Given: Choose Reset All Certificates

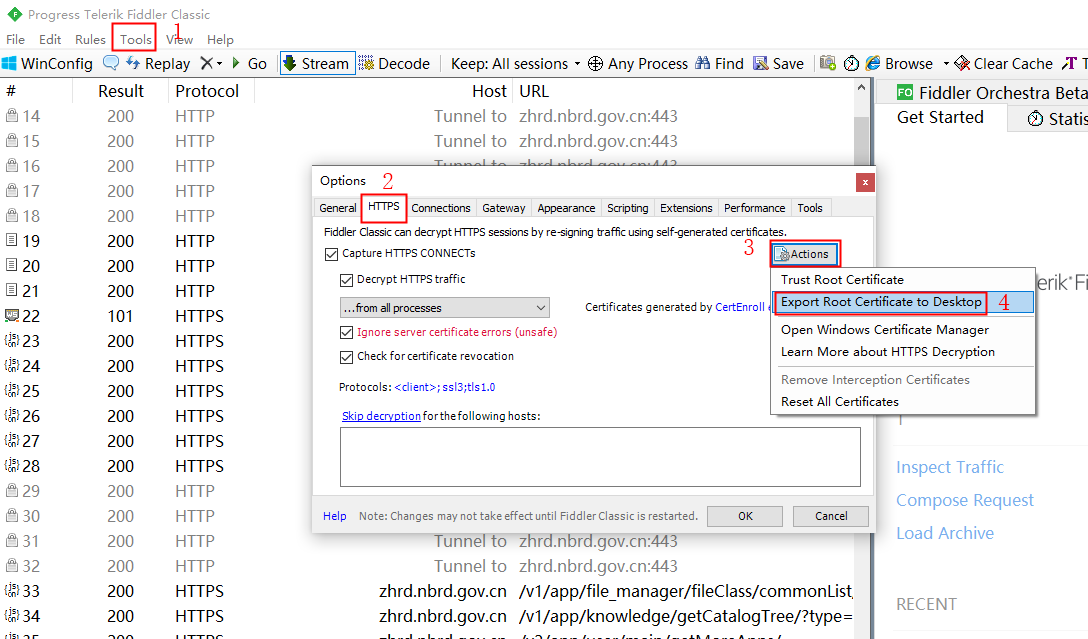Looking at the screenshot, I should (x=902, y=402).
